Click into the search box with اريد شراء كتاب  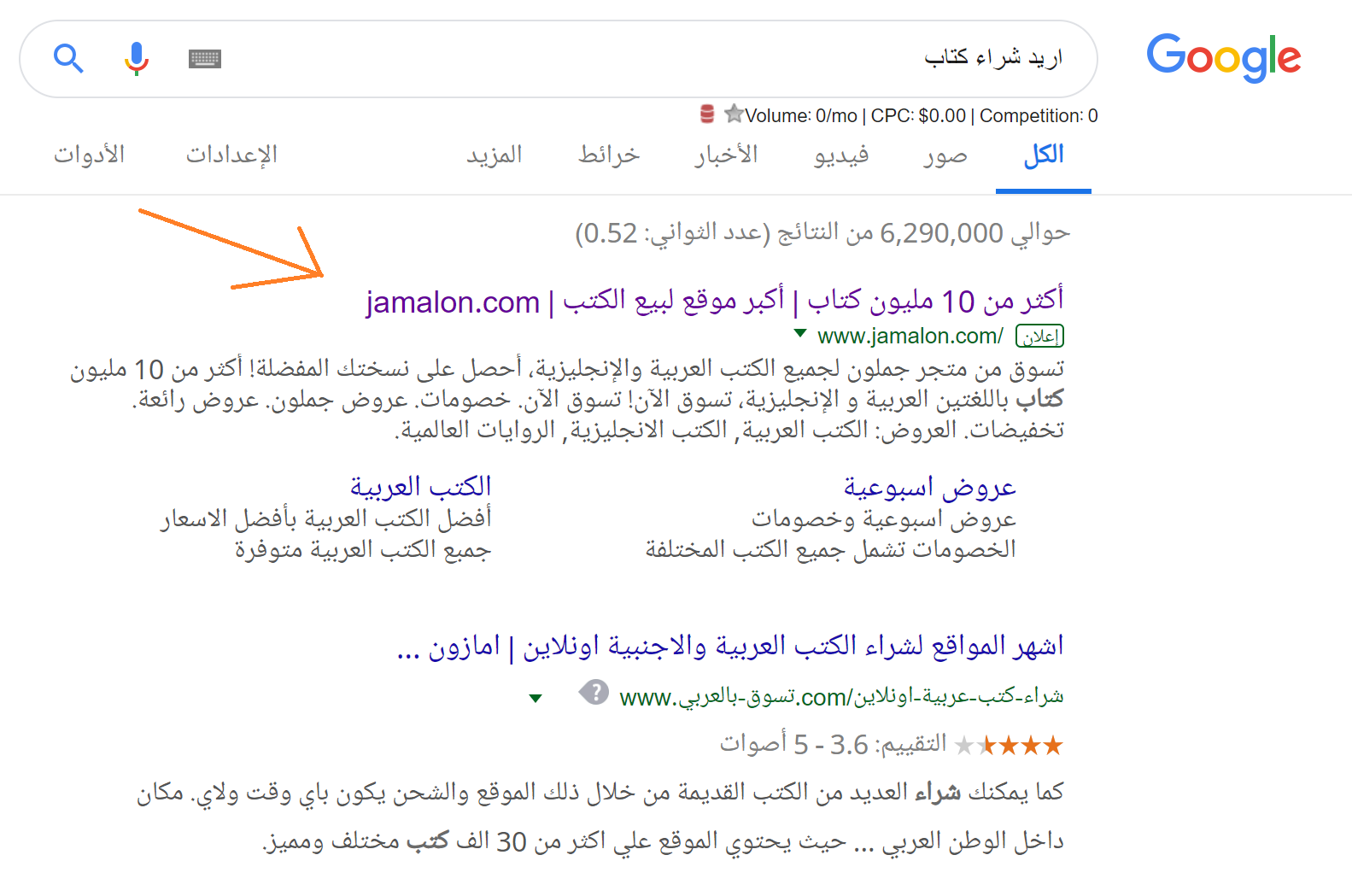coord(559,59)
